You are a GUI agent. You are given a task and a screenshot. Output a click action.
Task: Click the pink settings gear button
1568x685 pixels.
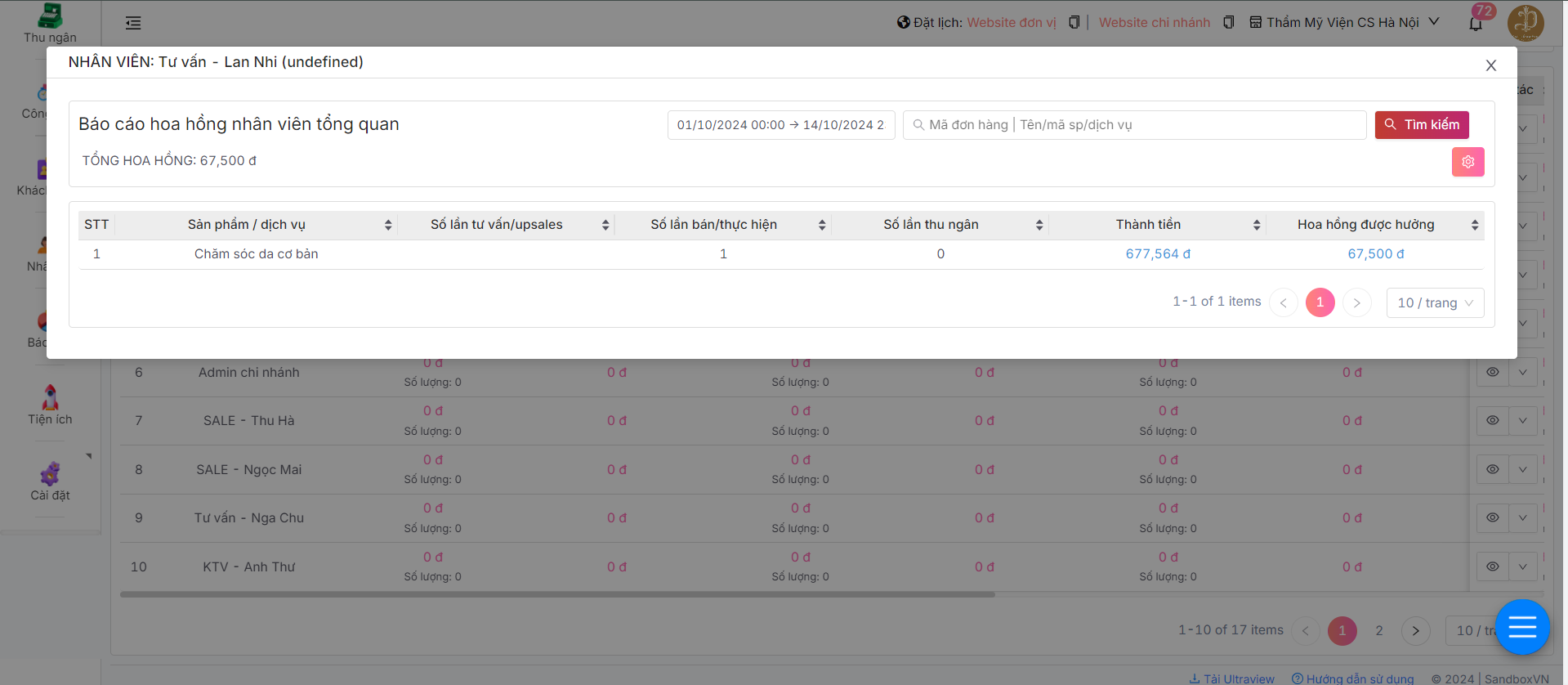click(1467, 162)
